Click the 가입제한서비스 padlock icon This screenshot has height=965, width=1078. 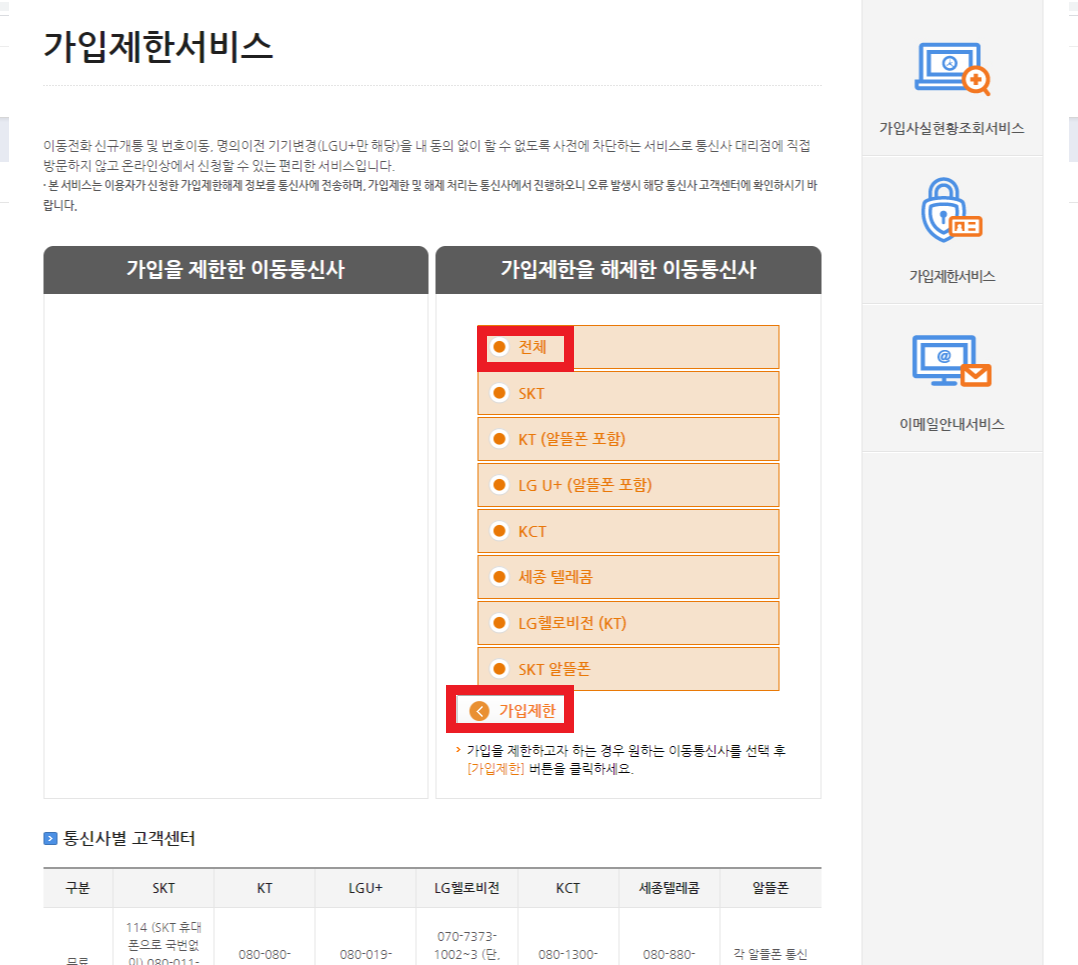[x=952, y=210]
